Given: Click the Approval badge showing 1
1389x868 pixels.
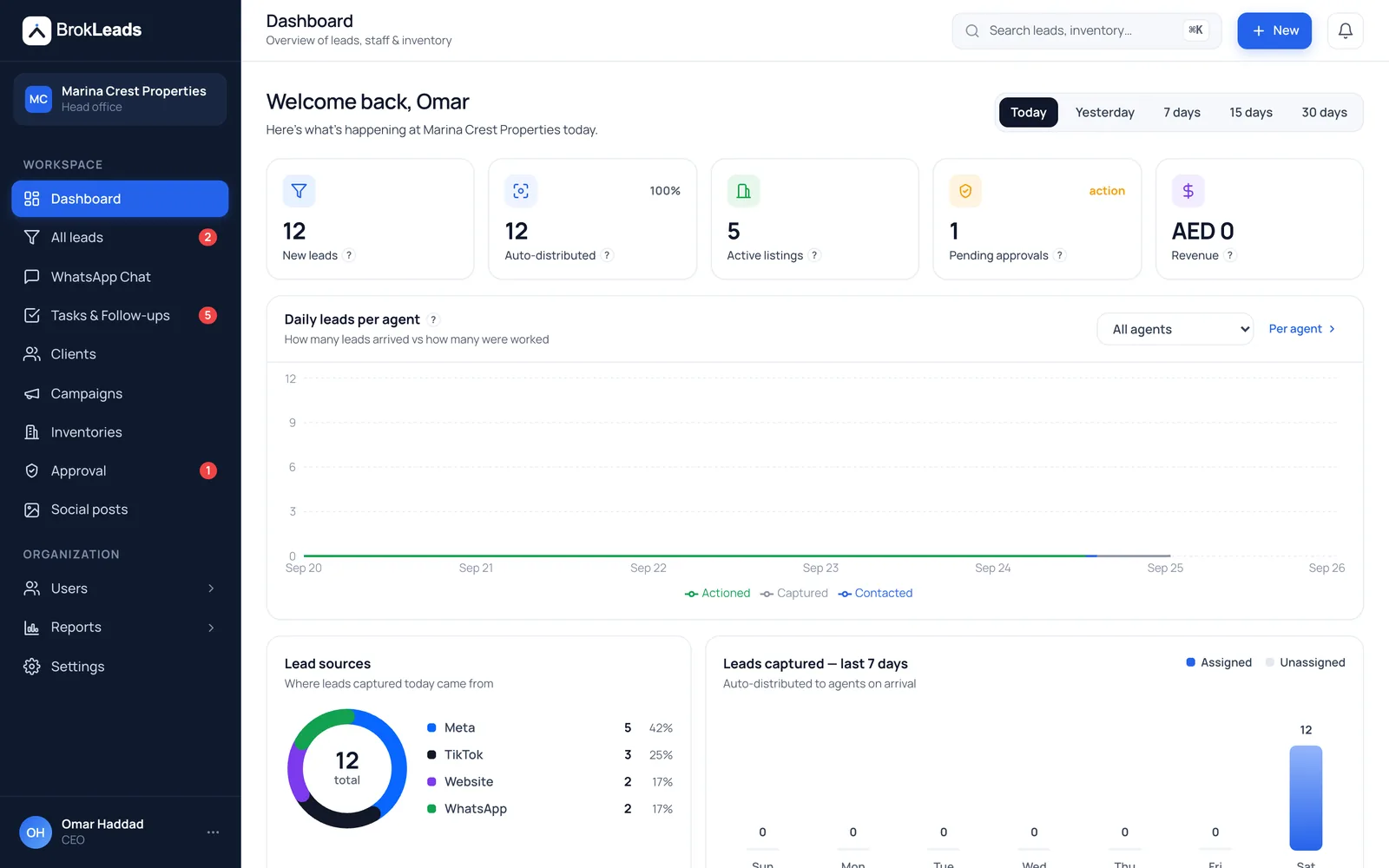Looking at the screenshot, I should pyautogui.click(x=207, y=470).
